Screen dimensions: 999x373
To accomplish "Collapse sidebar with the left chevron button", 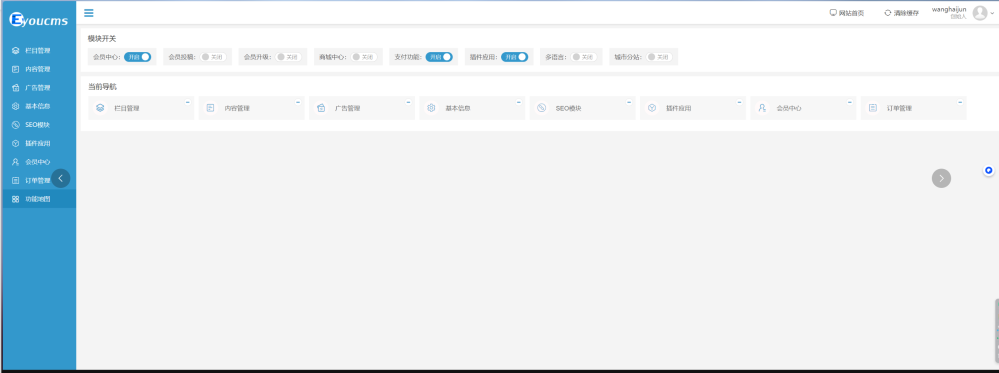I will pos(61,179).
